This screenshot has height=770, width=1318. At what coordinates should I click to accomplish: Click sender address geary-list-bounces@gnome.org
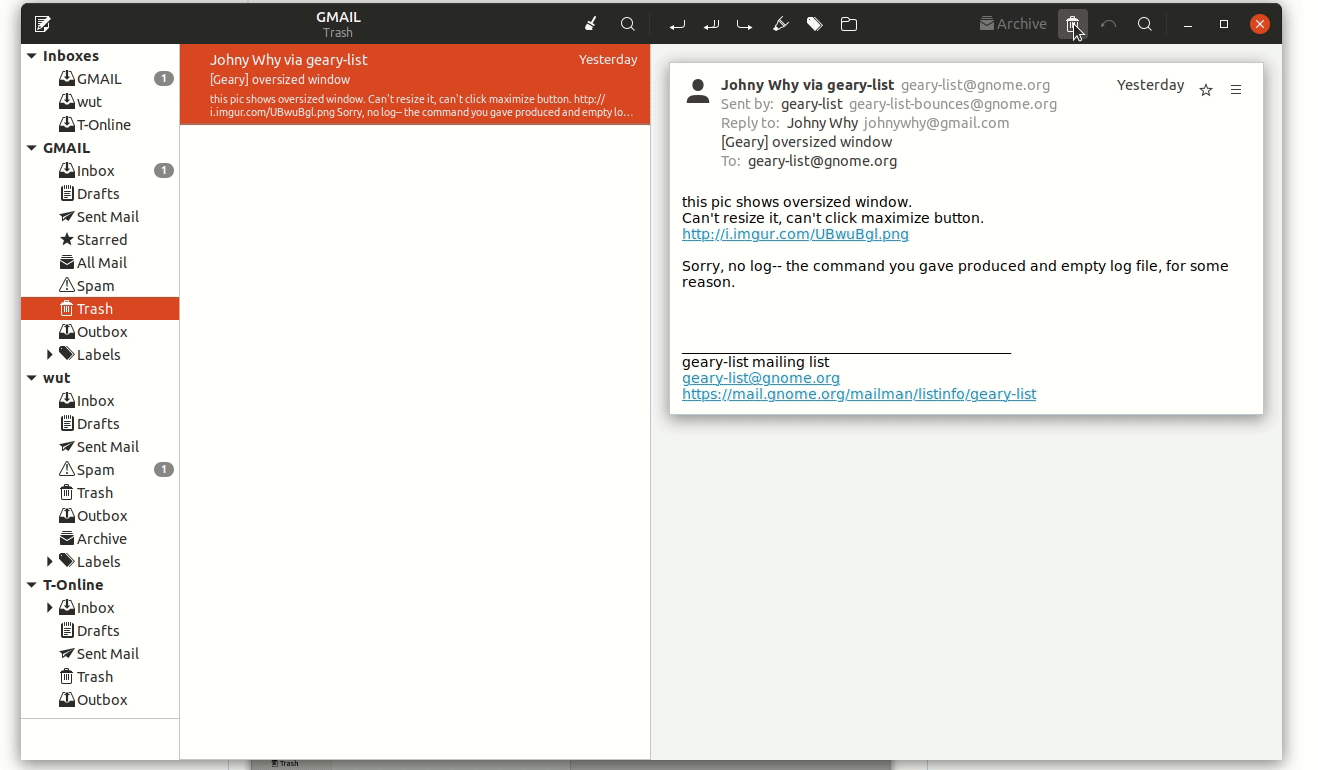(953, 105)
